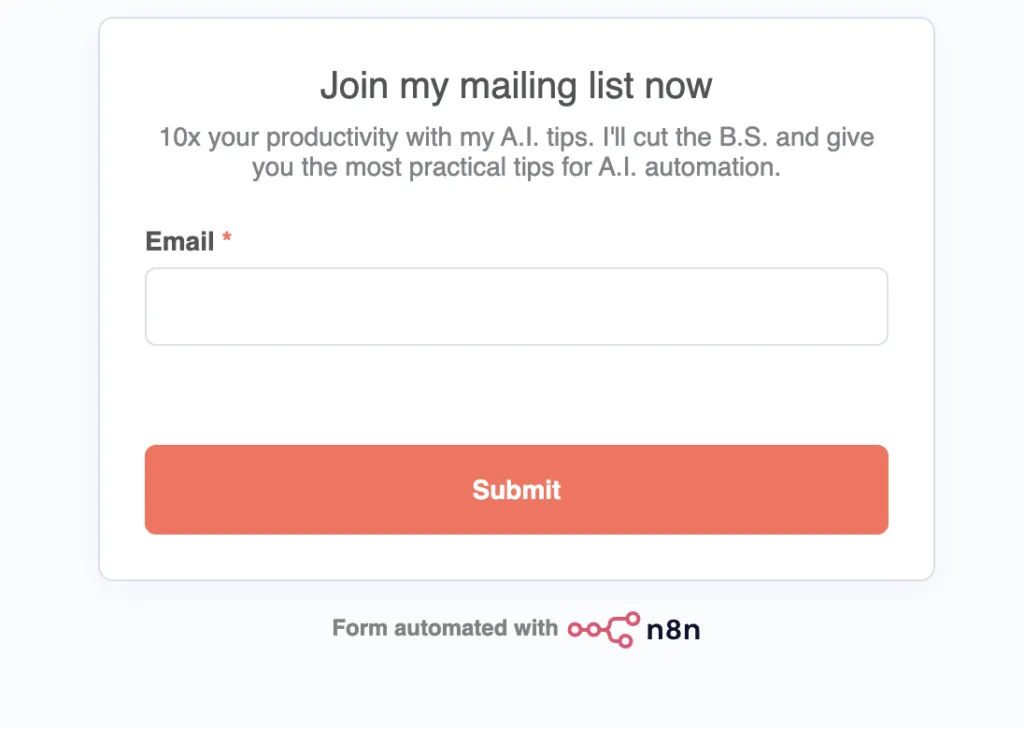Focus the Email input field
1024x729 pixels.
(516, 307)
